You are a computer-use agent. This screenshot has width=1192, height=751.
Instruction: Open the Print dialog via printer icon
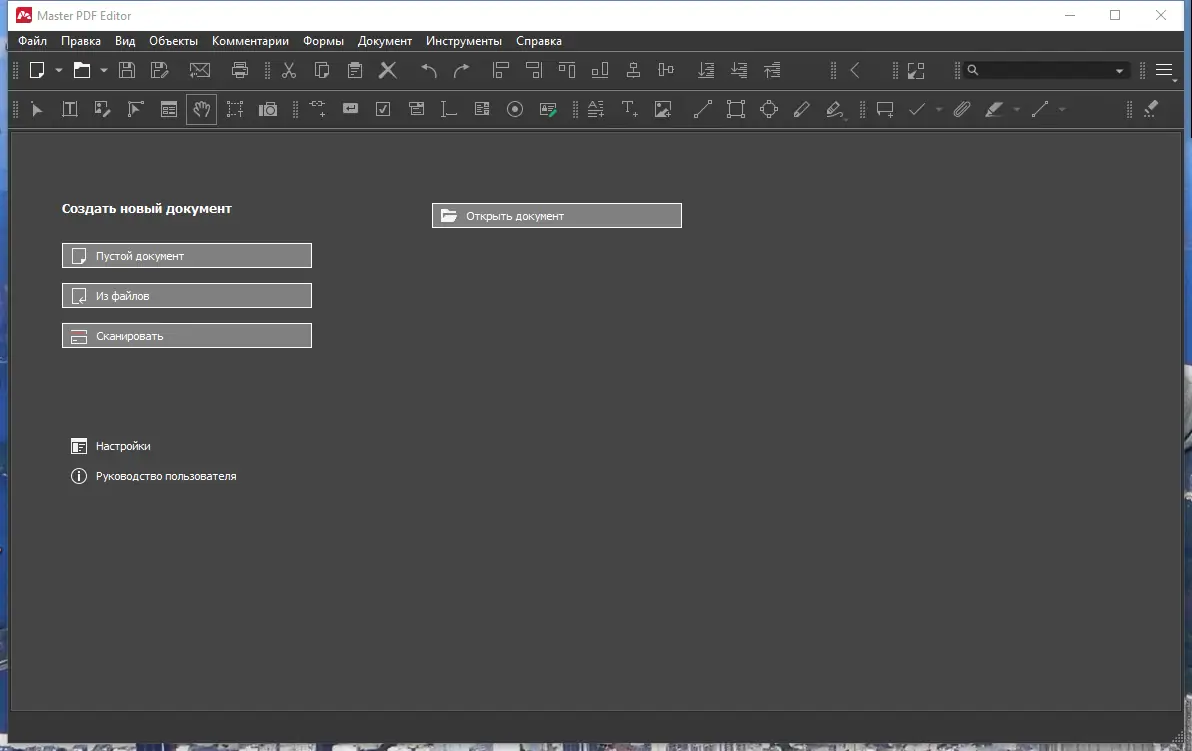pos(240,70)
